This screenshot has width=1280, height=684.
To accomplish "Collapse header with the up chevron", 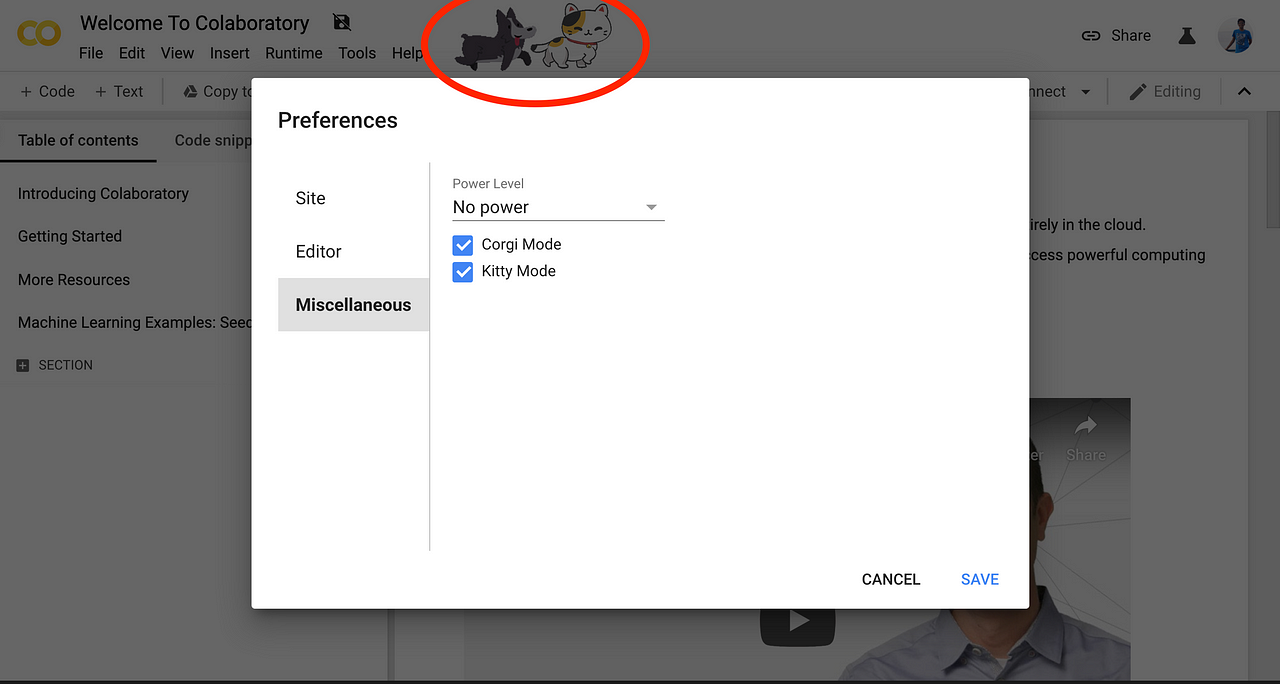I will coord(1244,91).
